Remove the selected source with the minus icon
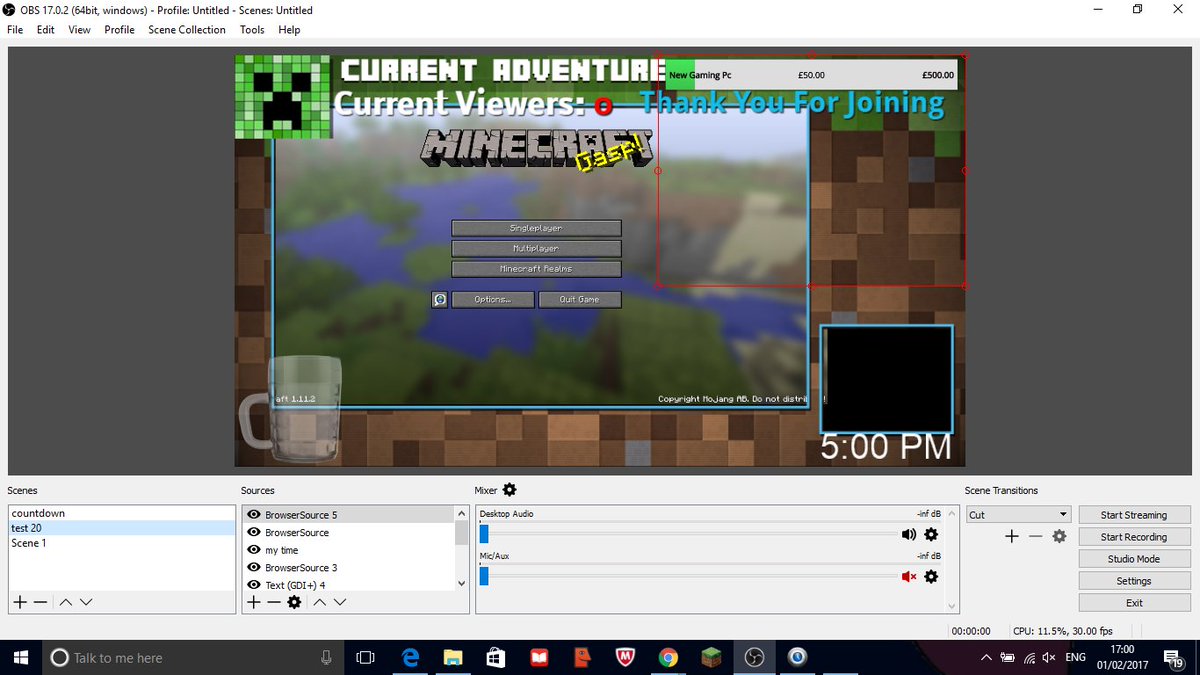This screenshot has height=675, width=1200. point(274,602)
